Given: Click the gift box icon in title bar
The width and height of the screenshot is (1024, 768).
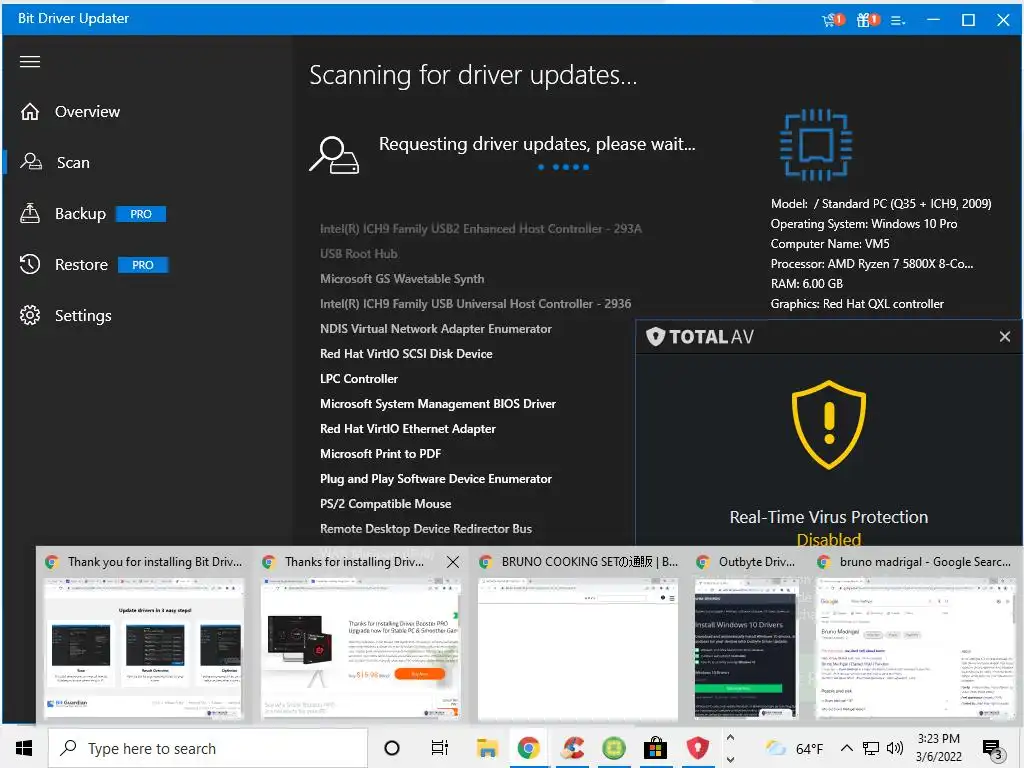Looking at the screenshot, I should tap(867, 20).
